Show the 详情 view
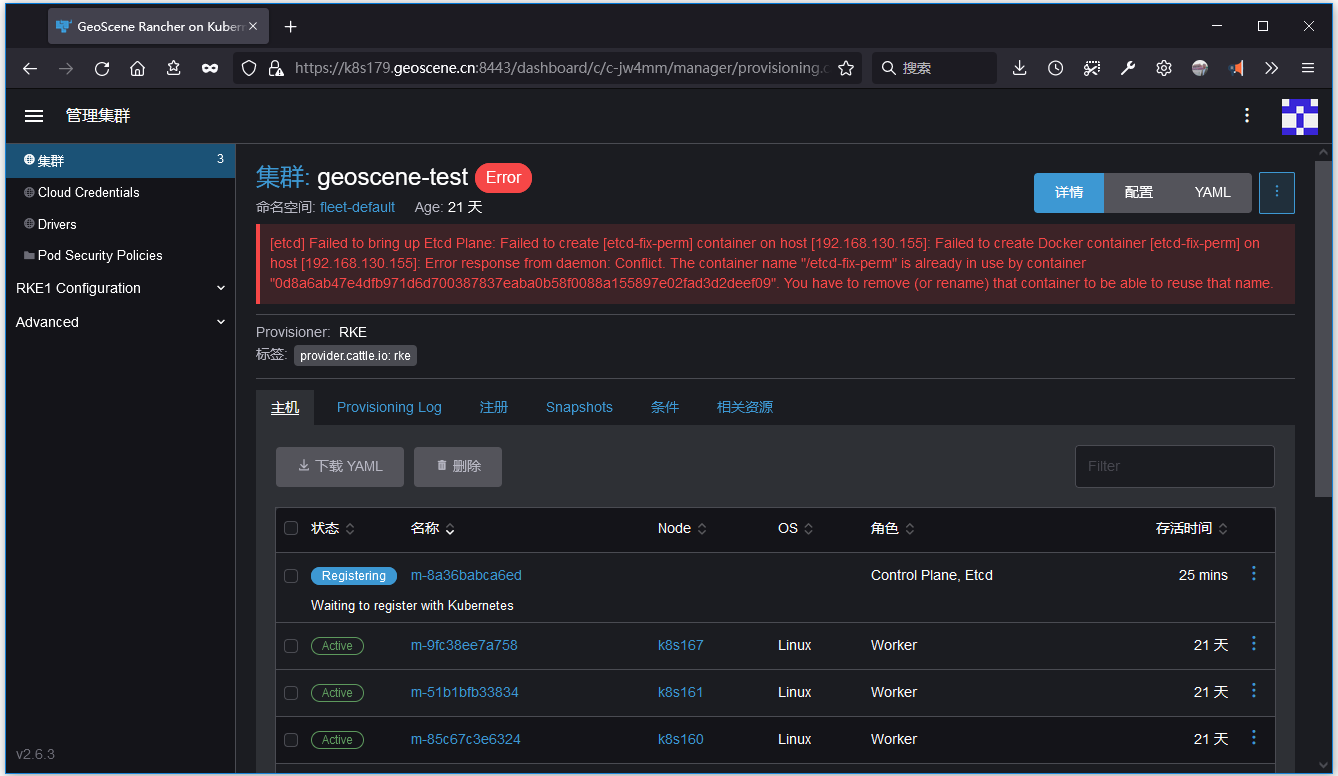Viewport: 1338px width, 776px height. [1069, 192]
